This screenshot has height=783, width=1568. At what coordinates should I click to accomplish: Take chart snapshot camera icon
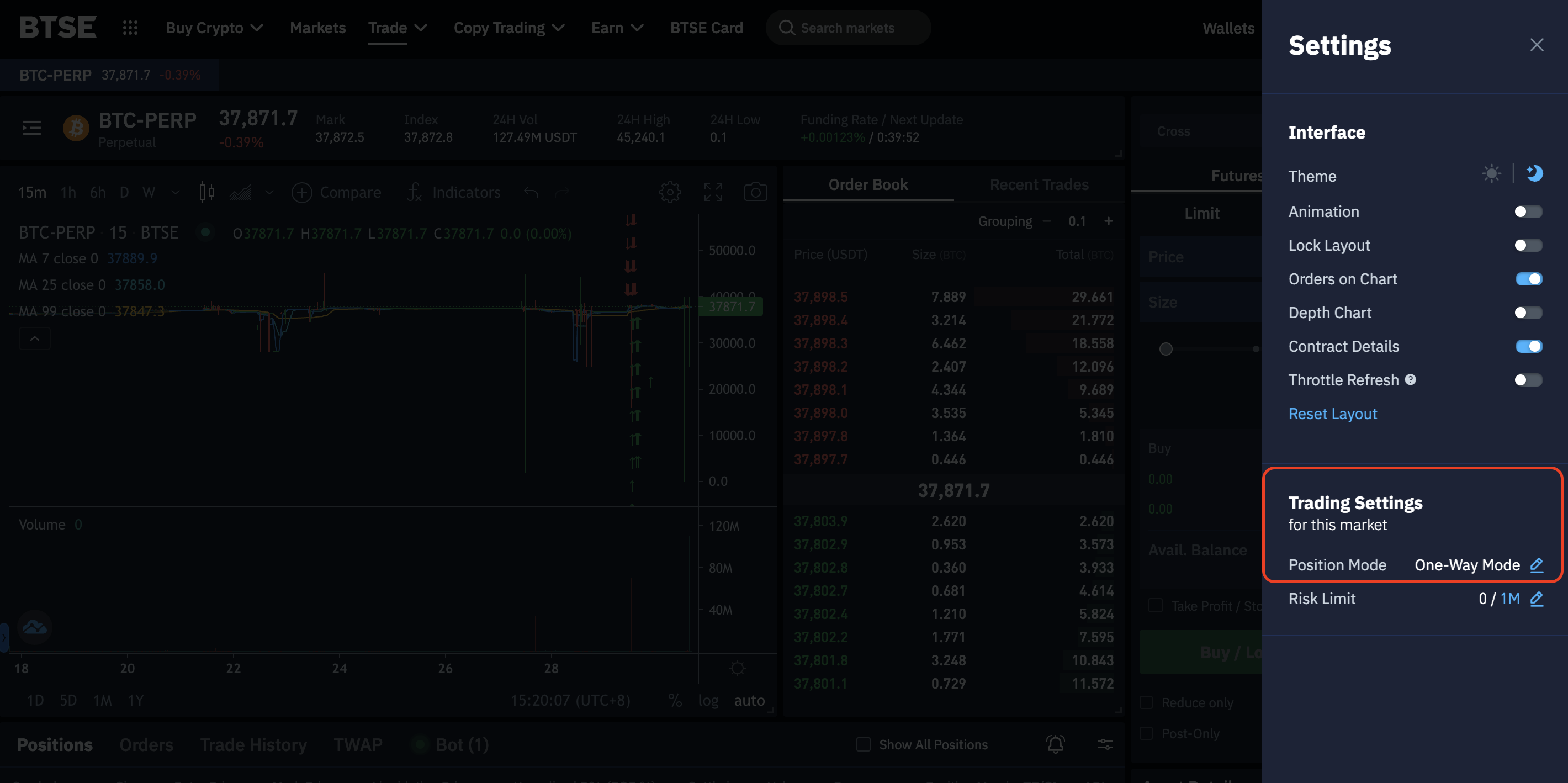pyautogui.click(x=755, y=192)
